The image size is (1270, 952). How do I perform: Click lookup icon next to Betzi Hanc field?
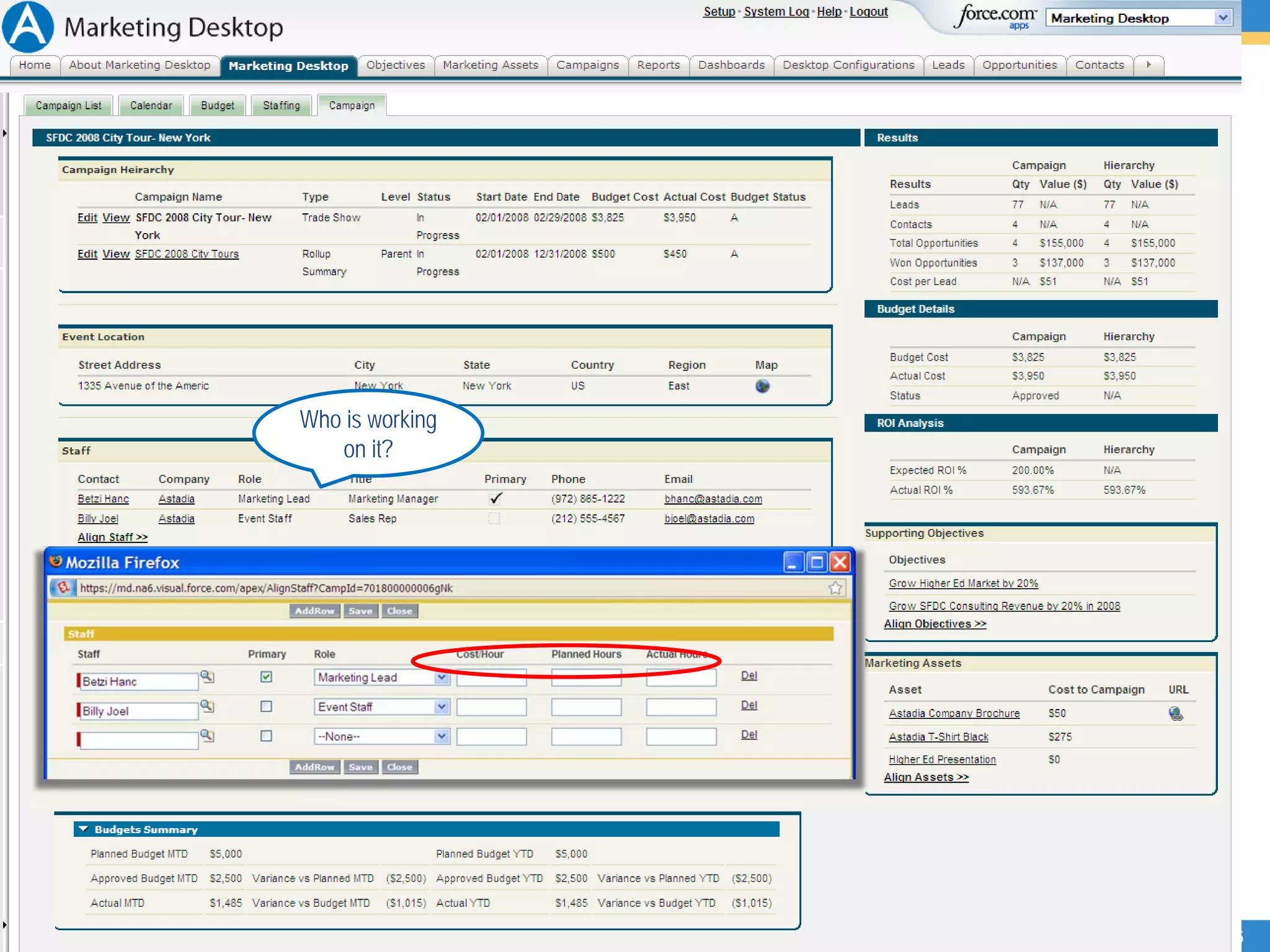coord(207,677)
